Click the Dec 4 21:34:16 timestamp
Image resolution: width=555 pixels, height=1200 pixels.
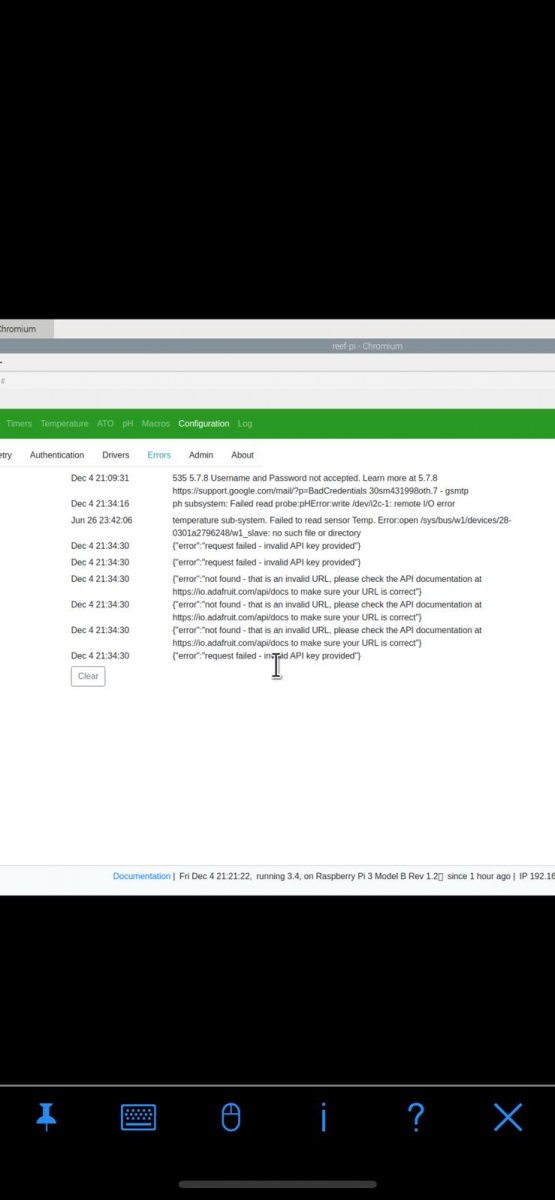pos(100,504)
